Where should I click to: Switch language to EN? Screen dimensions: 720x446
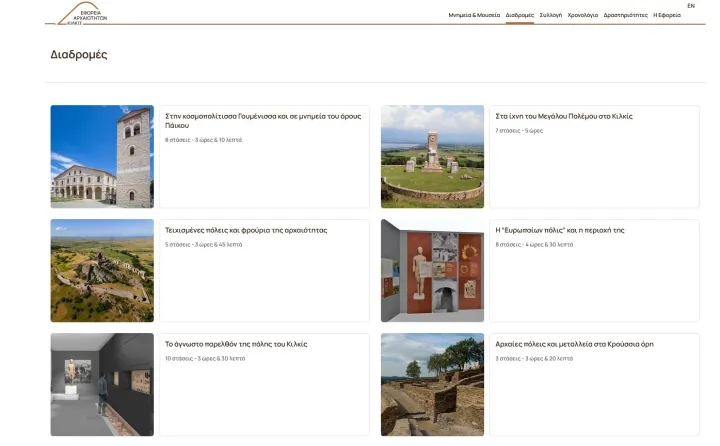691,6
